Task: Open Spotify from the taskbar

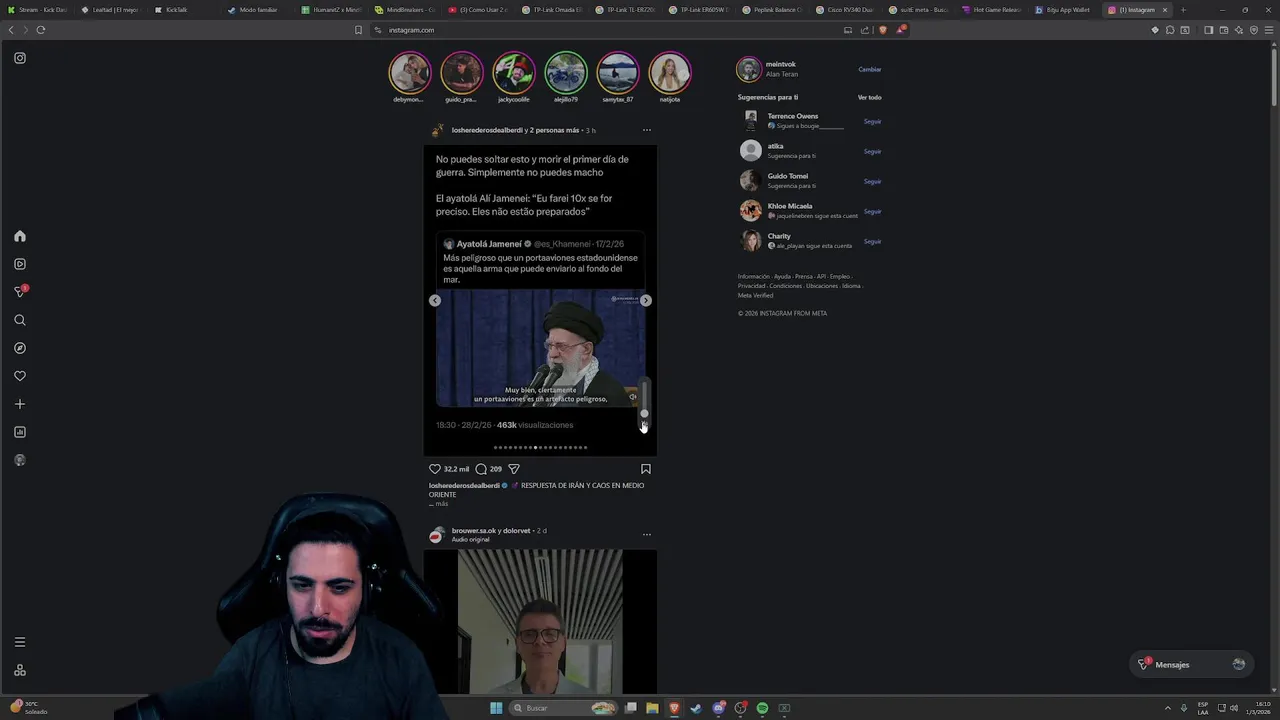Action: tap(762, 708)
